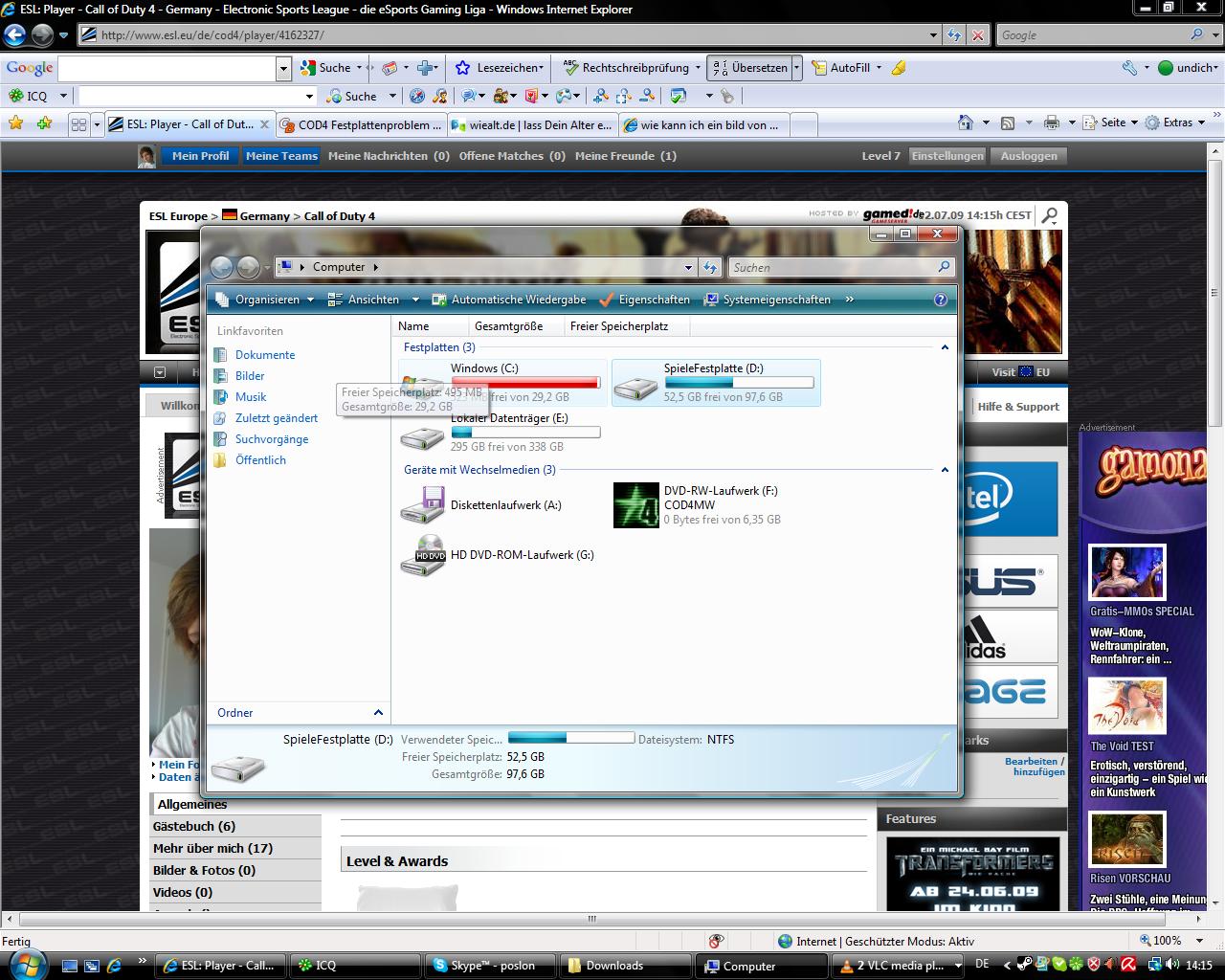Switch to COD4 Festplattenproblem tab
This screenshot has width=1225, height=980.
(x=361, y=124)
